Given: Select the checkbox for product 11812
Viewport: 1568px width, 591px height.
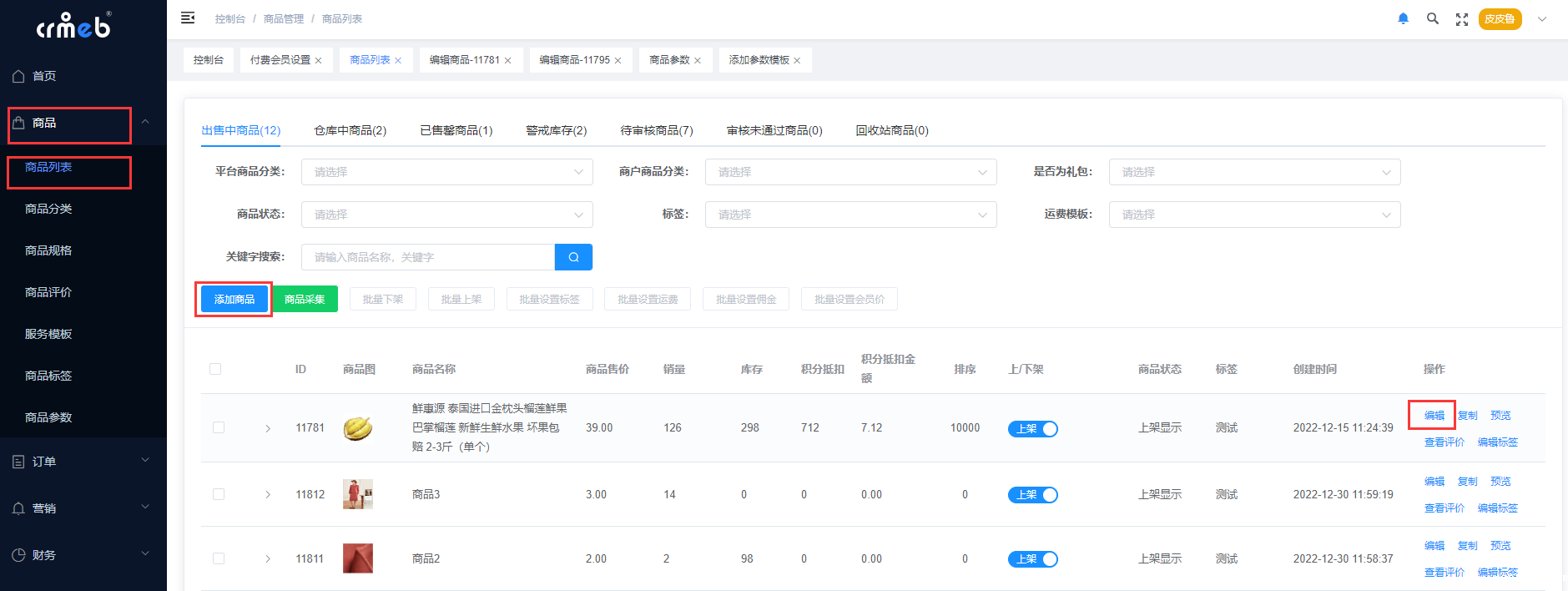Looking at the screenshot, I should coord(219,494).
